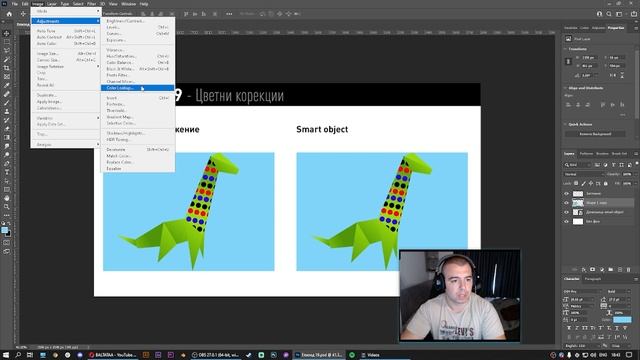Screen dimensions: 640x360
Task: Select the Brush tool
Action: coord(7,103)
